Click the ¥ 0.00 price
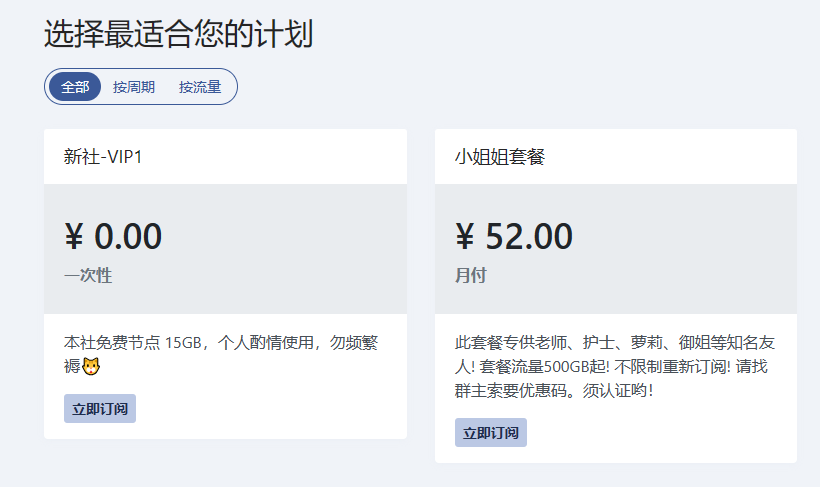The image size is (820, 487). click(x=113, y=236)
